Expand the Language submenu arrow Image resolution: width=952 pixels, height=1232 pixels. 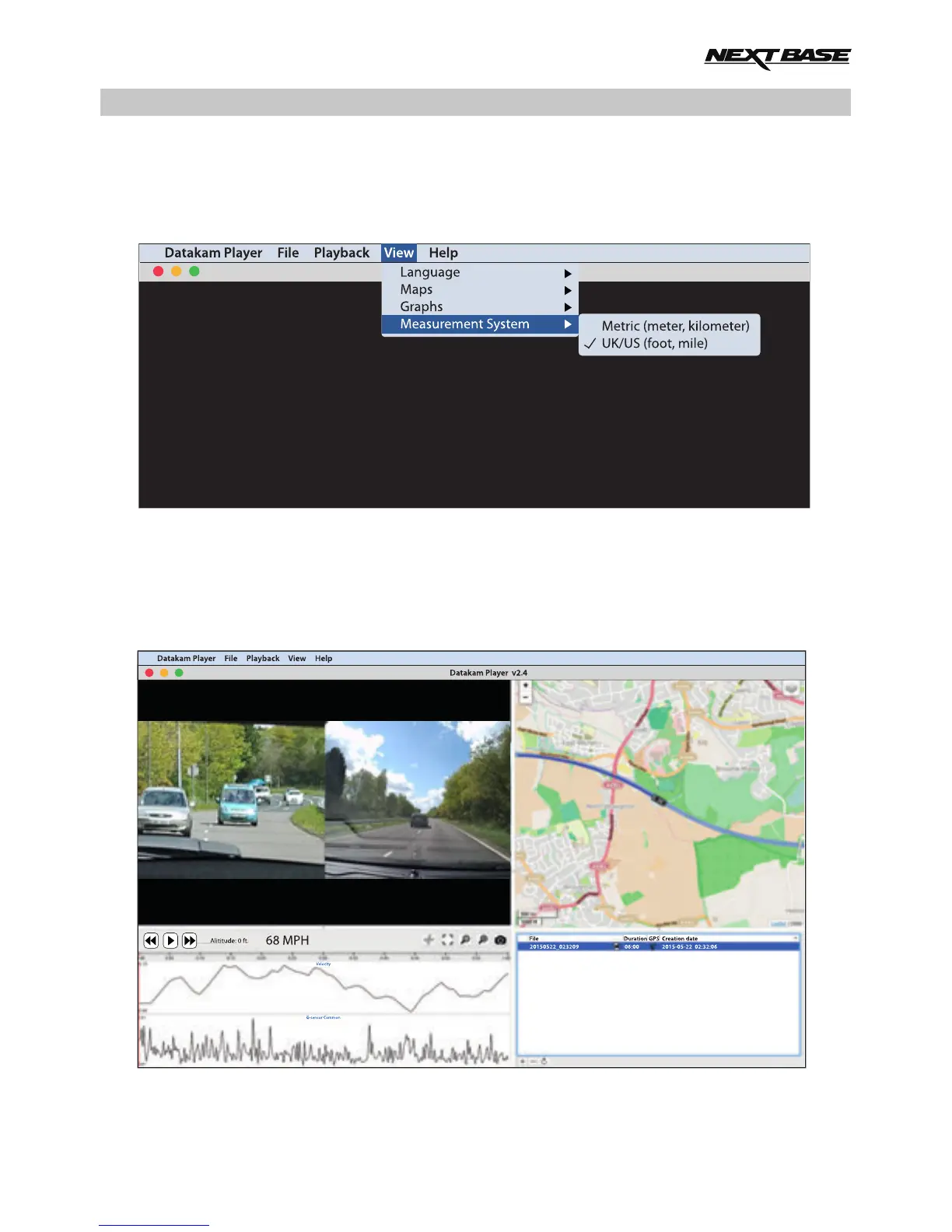coord(568,273)
